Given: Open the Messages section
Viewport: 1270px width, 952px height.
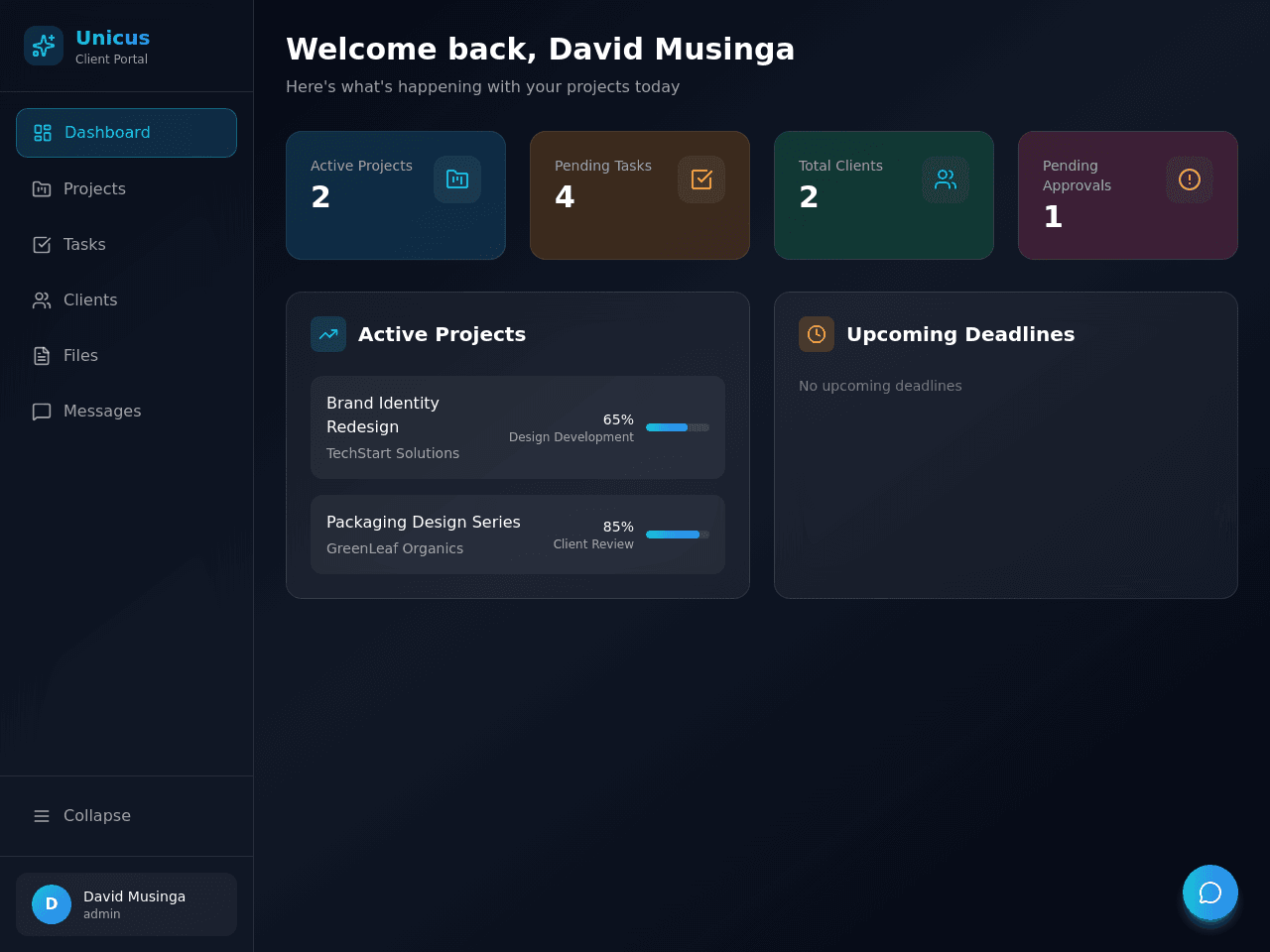Looking at the screenshot, I should click(126, 411).
